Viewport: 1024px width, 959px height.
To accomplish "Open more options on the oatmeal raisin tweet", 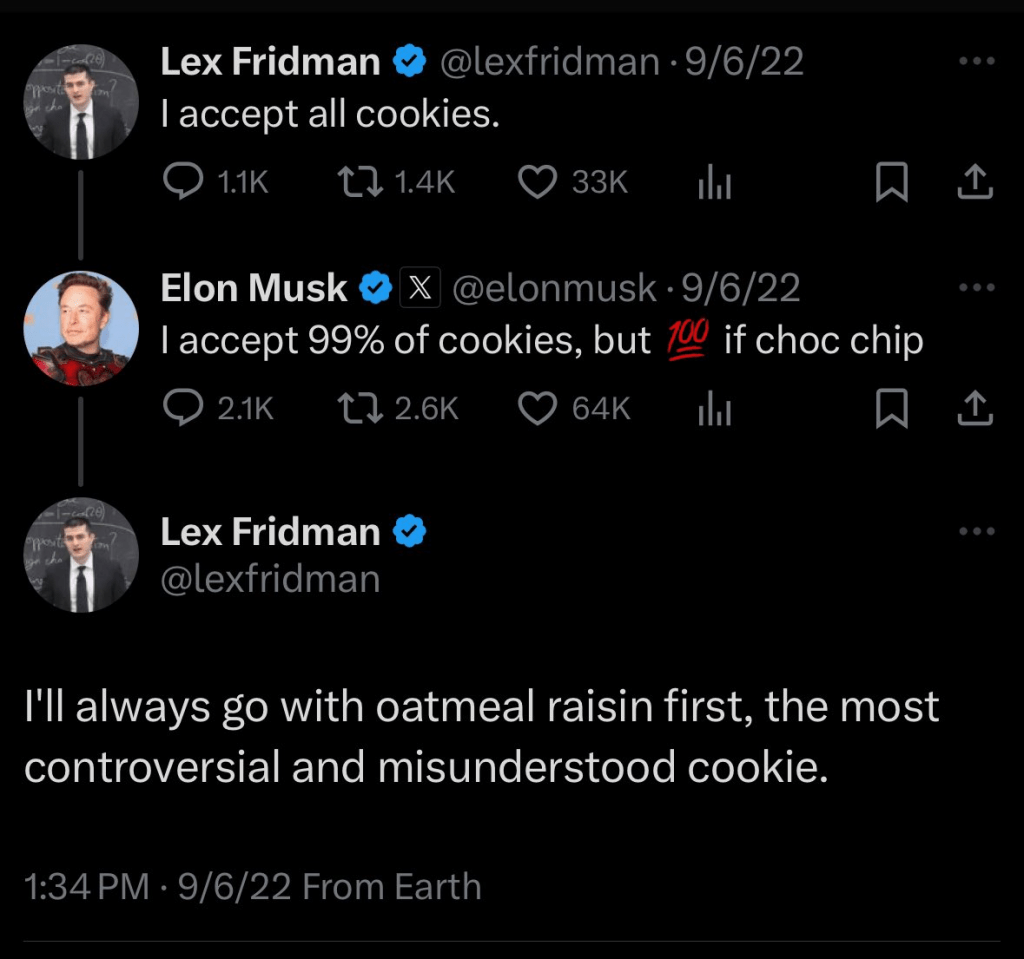I will tap(976, 531).
